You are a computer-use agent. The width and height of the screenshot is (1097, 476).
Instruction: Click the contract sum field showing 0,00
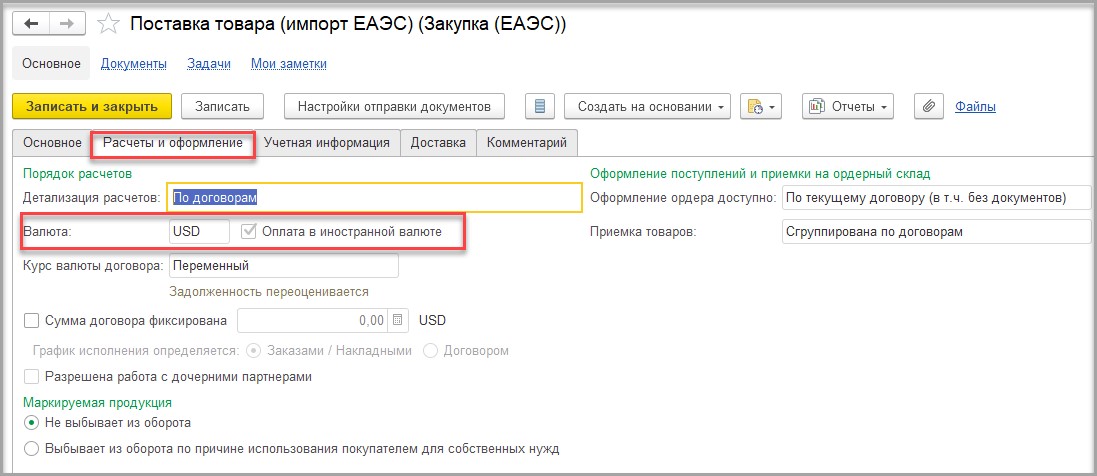(313, 321)
